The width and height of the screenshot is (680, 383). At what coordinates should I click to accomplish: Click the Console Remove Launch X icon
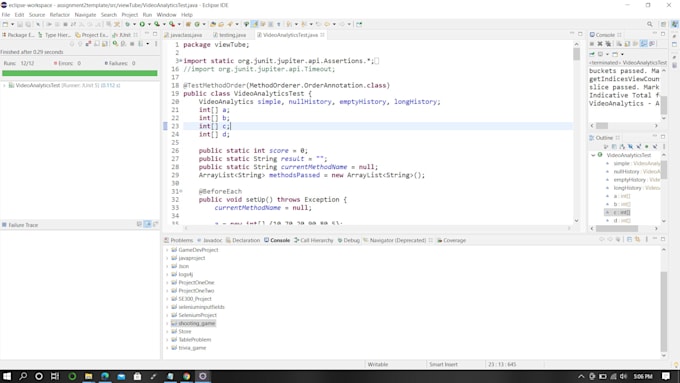600,44
